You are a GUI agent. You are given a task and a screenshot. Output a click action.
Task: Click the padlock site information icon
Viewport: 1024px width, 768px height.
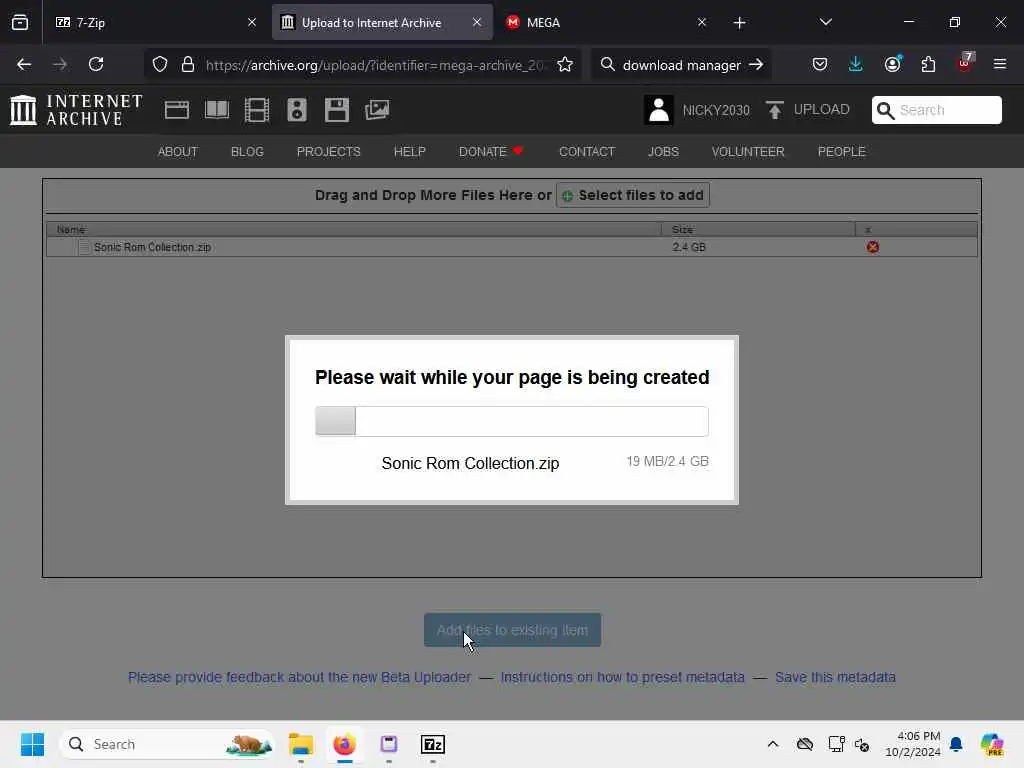pyautogui.click(x=188, y=65)
